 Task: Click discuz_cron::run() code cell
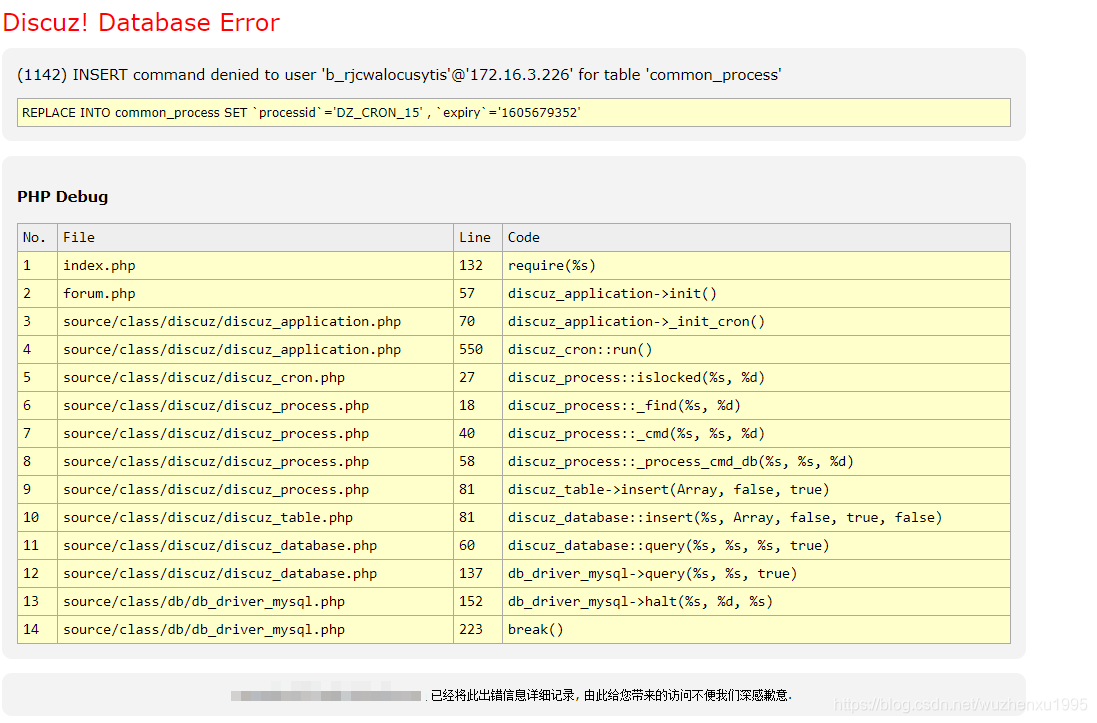[x=756, y=350]
